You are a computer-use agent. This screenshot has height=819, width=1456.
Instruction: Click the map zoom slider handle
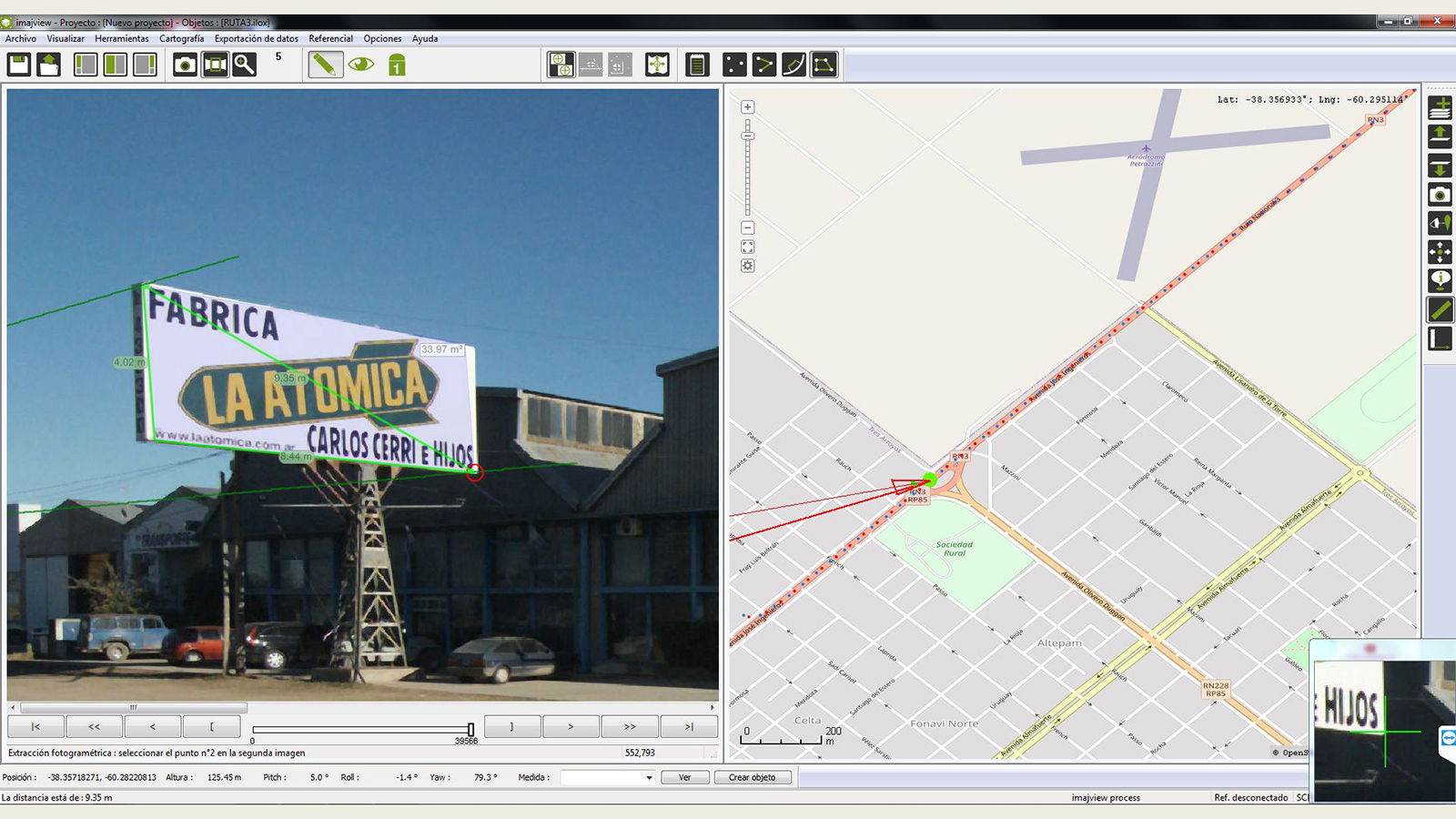pyautogui.click(x=748, y=136)
